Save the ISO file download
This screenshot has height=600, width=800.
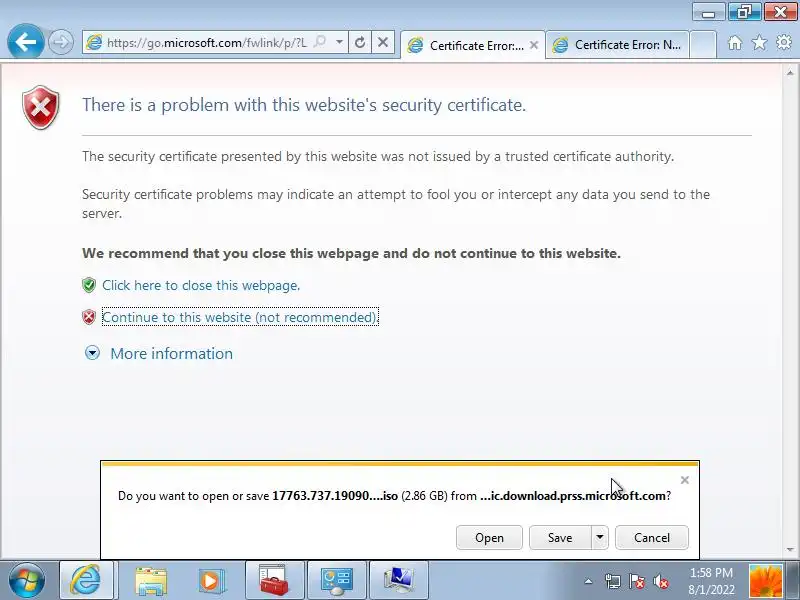pos(560,538)
